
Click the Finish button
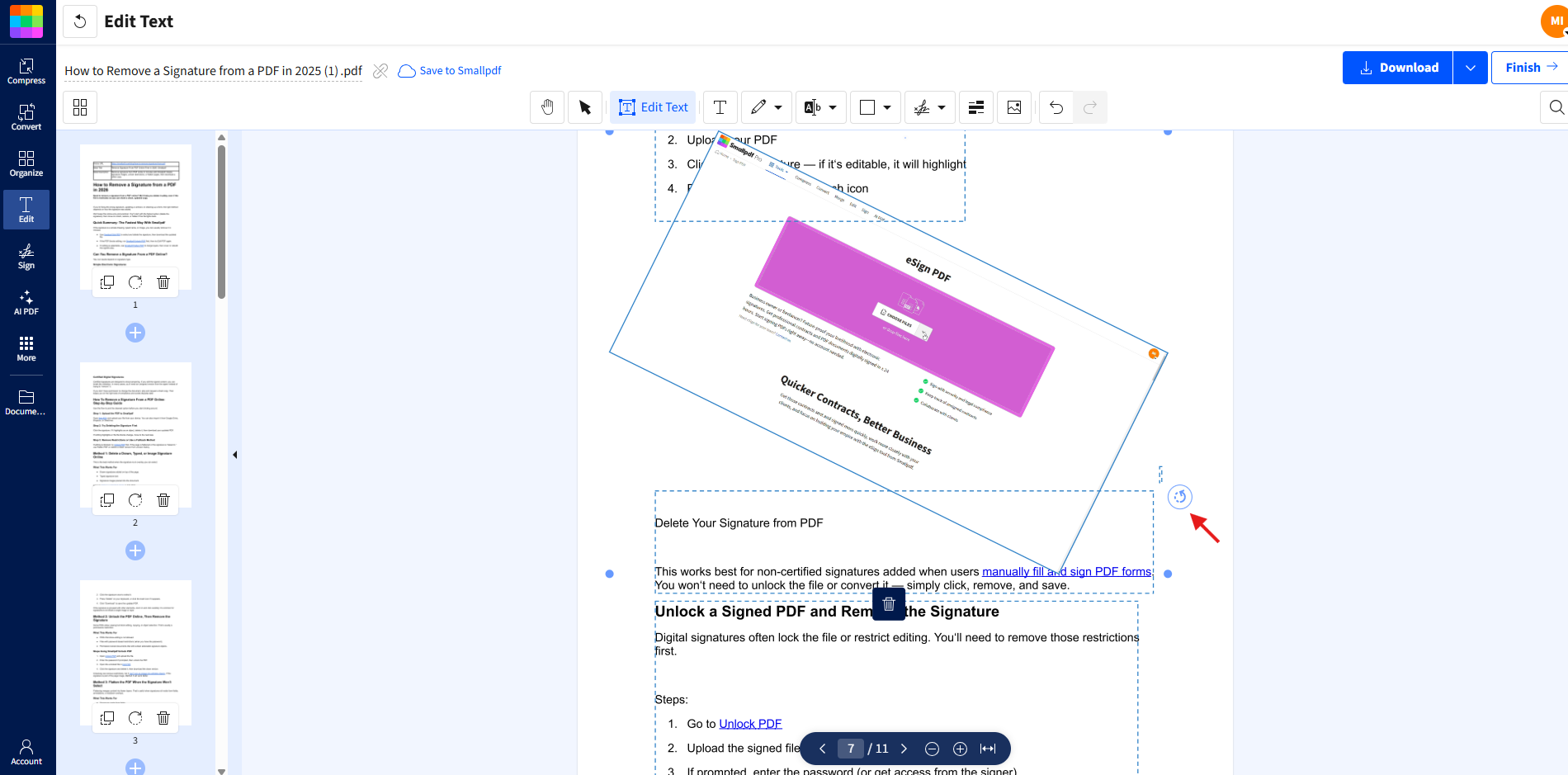coord(1530,68)
